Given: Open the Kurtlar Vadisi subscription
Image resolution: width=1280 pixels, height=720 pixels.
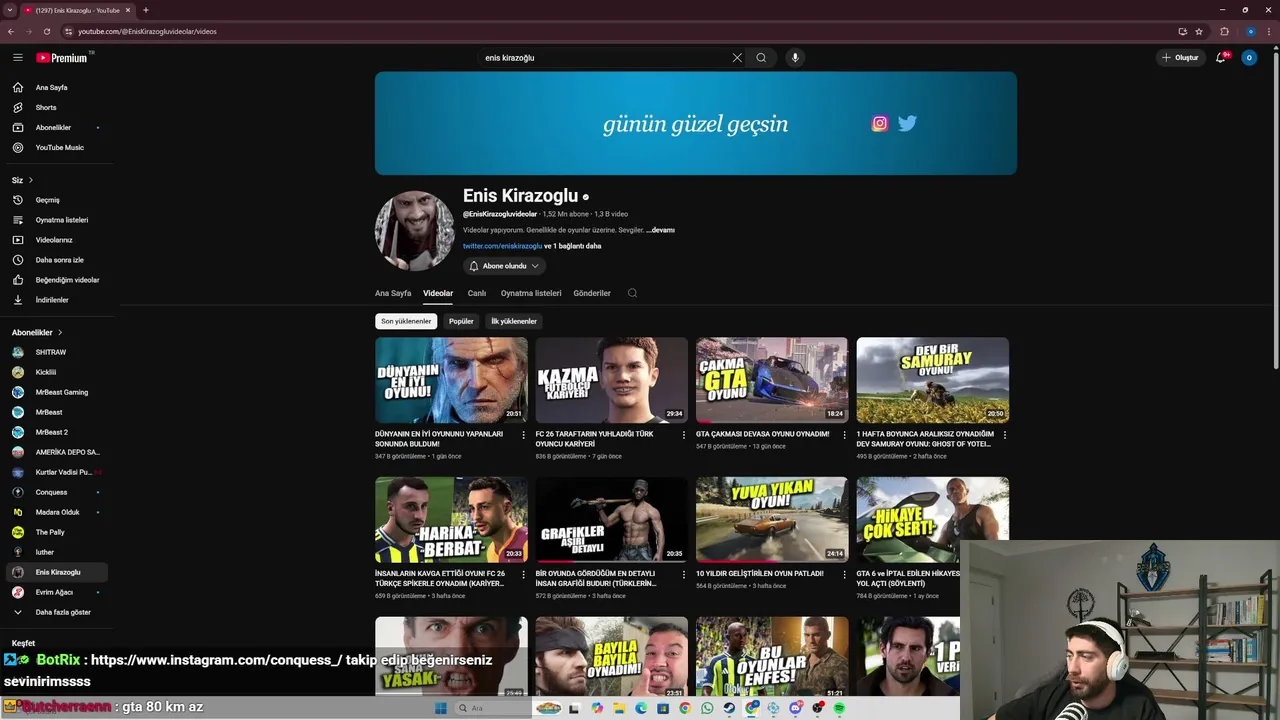Looking at the screenshot, I should (56, 472).
